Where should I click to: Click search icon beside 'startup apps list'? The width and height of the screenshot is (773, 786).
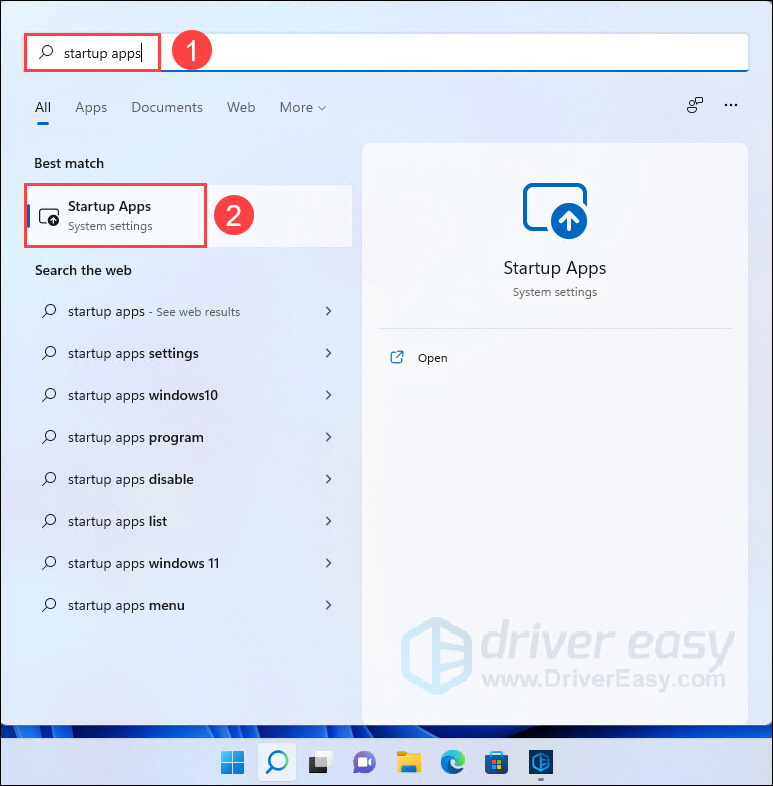pyautogui.click(x=49, y=521)
